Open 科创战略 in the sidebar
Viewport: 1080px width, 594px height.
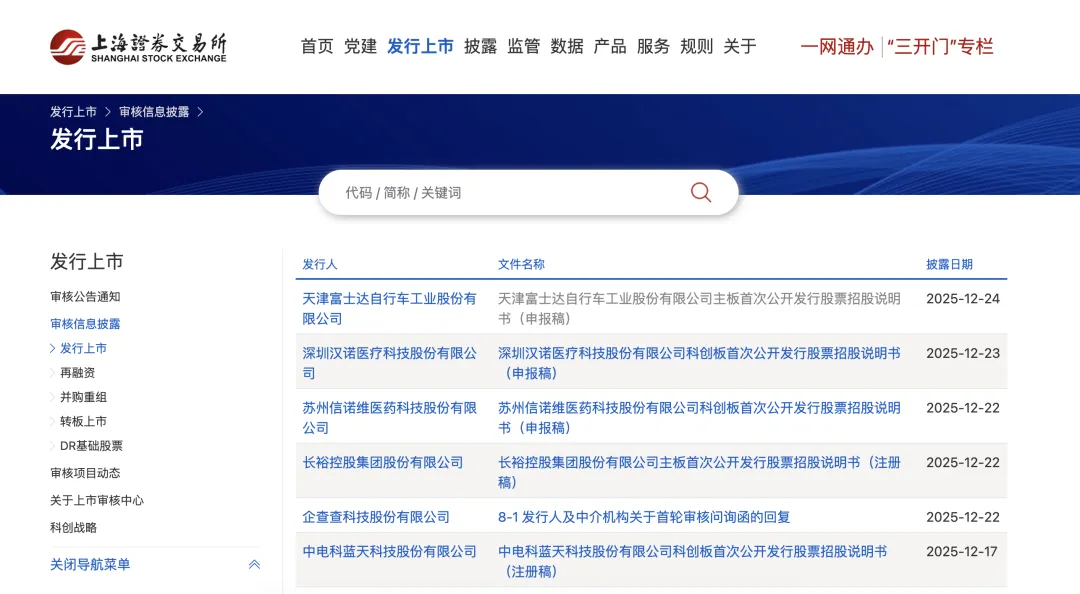coord(73,527)
